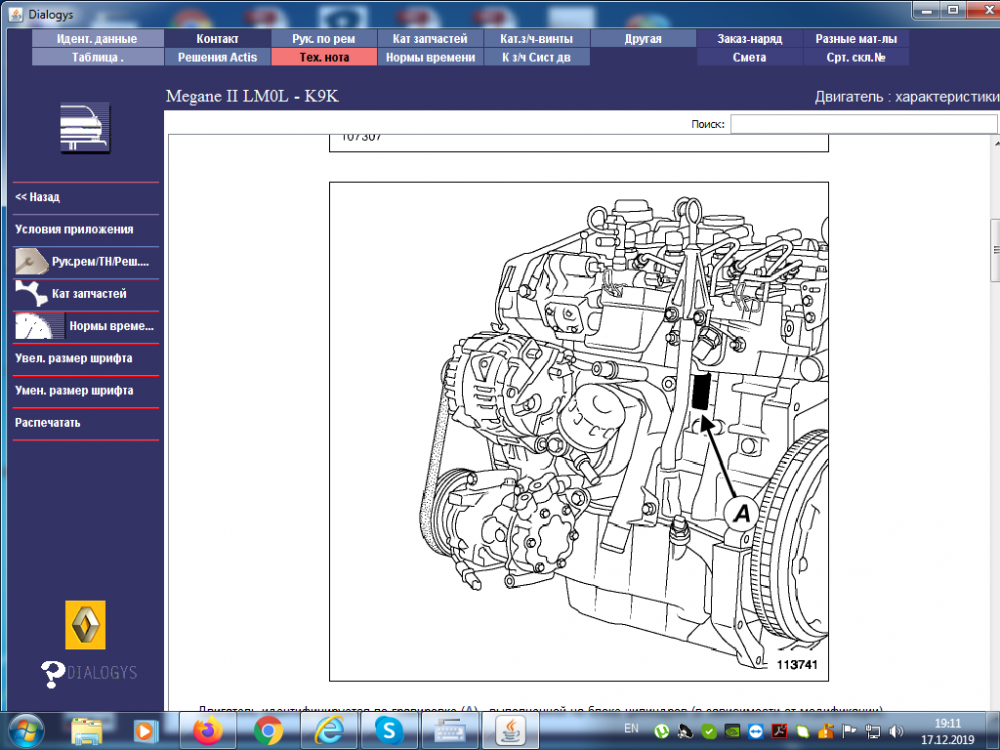Click the Renault logo in the sidebar
1000x750 pixels.
(85, 624)
